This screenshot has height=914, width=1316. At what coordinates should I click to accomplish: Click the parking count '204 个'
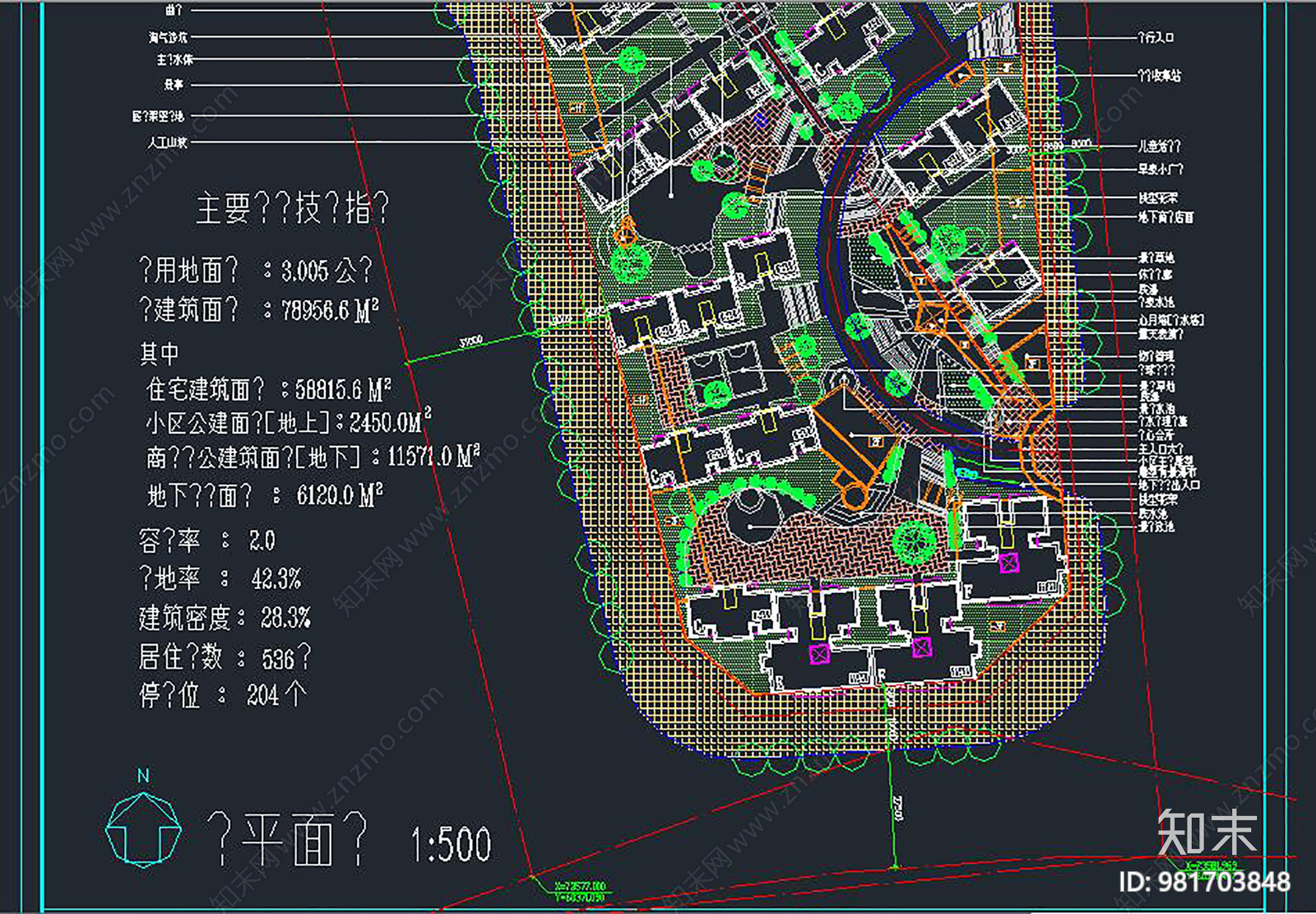pyautogui.click(x=276, y=695)
